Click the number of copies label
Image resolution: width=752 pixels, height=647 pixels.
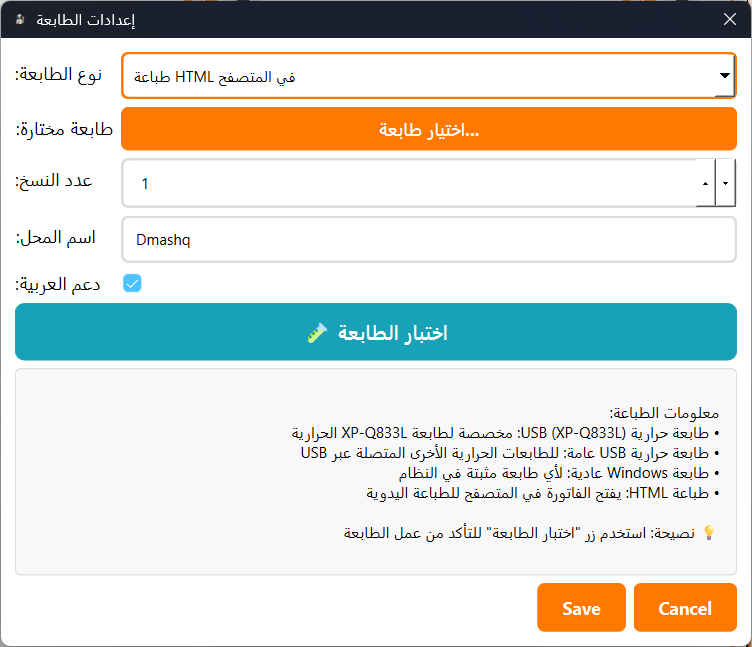(x=54, y=181)
